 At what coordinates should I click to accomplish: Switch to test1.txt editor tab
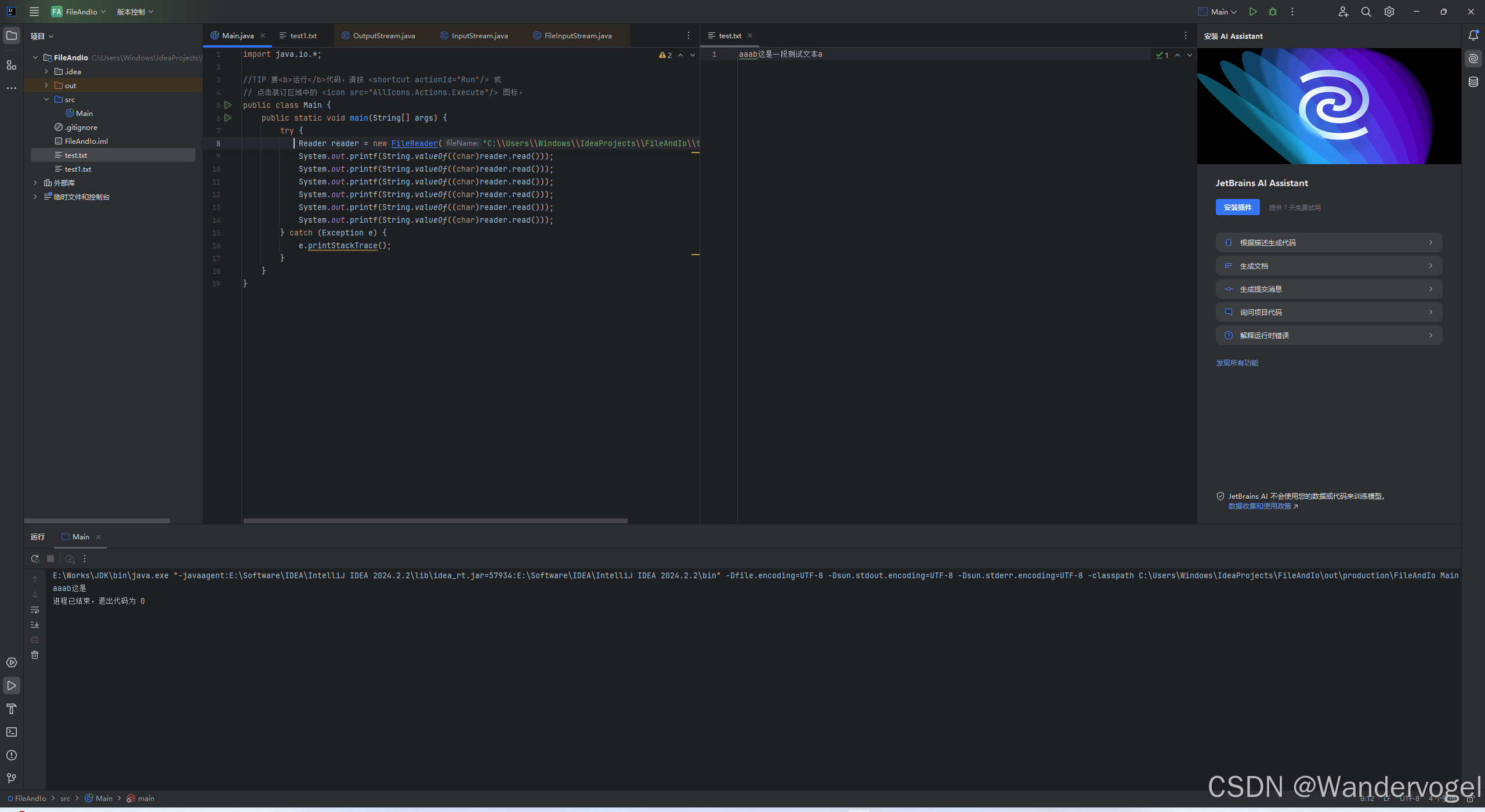(x=303, y=36)
